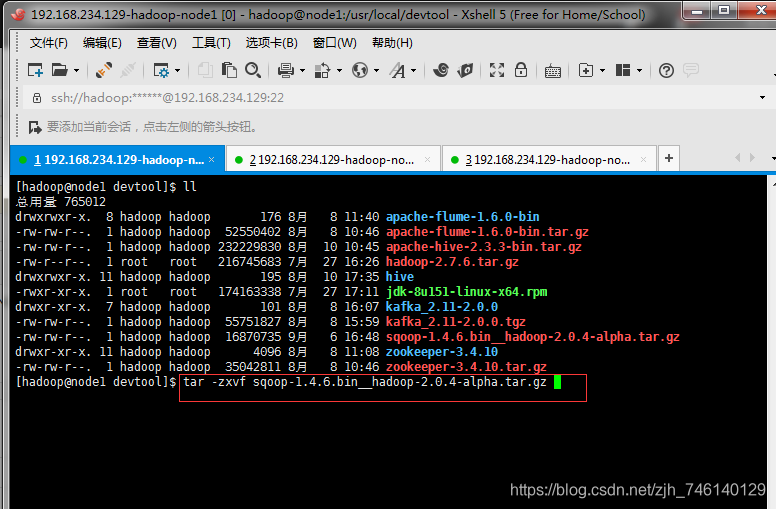The height and width of the screenshot is (509, 776).
Task: Expand the address bar history dropdown
Action: coord(762,98)
